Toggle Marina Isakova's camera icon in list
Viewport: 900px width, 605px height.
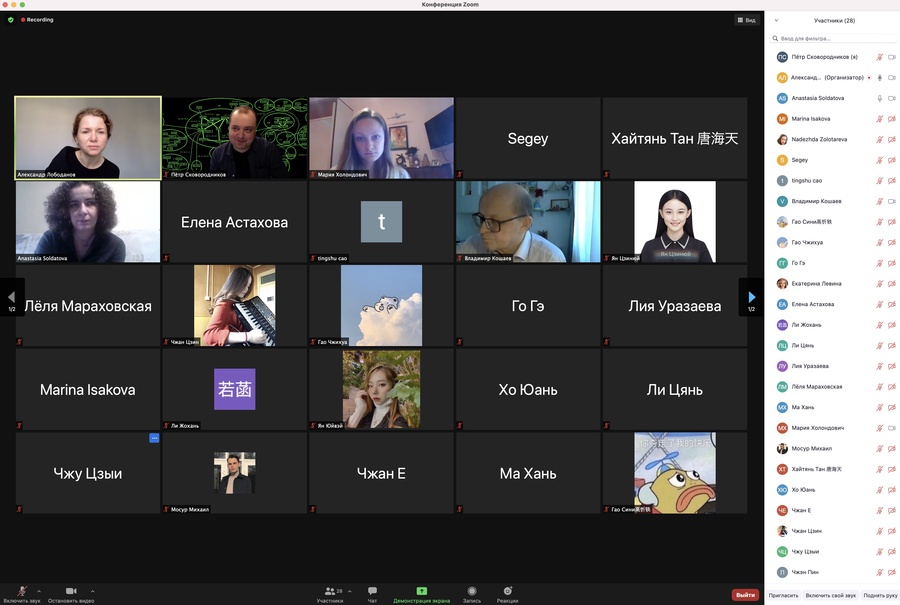pos(891,119)
